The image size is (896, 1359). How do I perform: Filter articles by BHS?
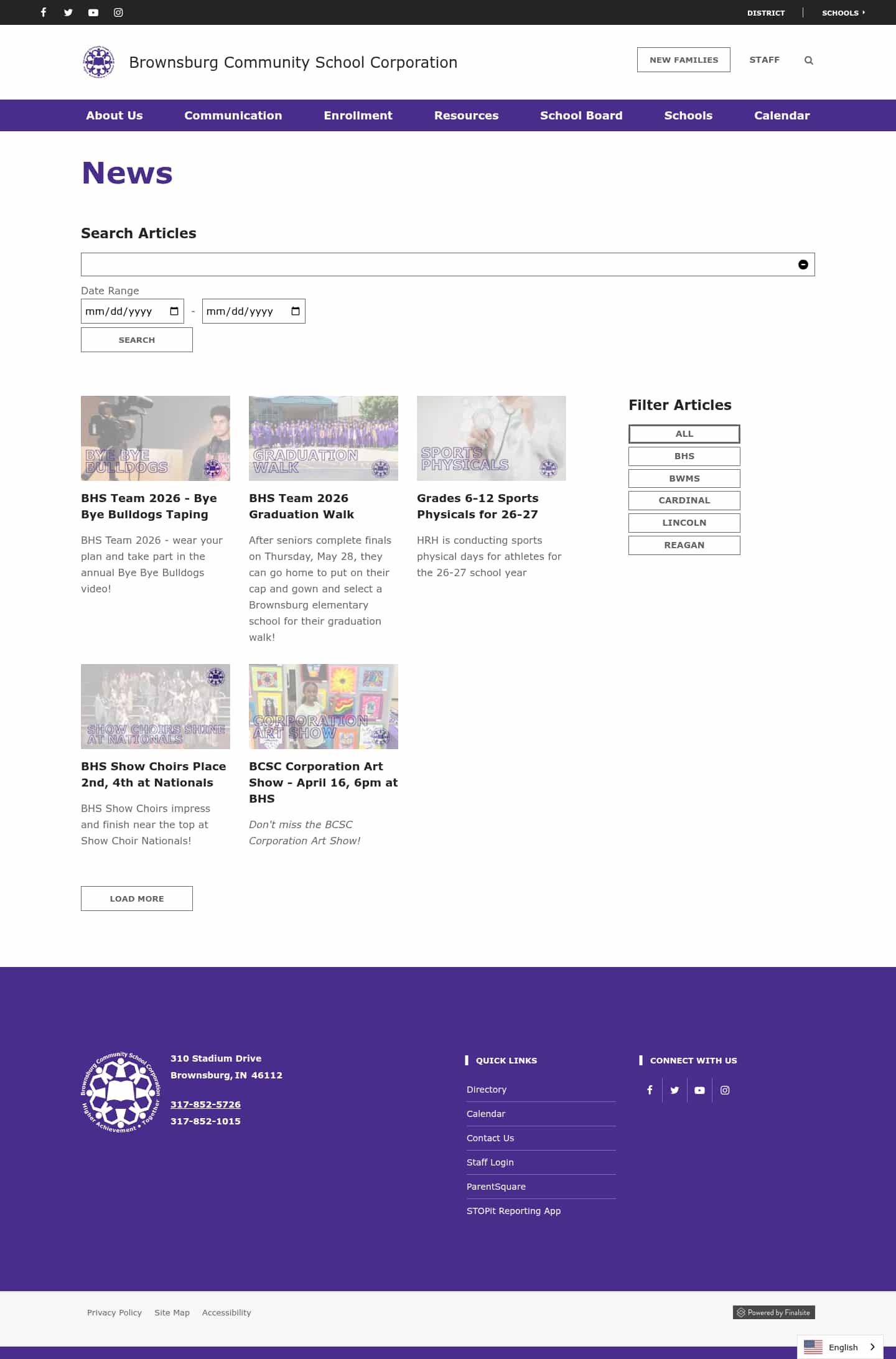684,456
